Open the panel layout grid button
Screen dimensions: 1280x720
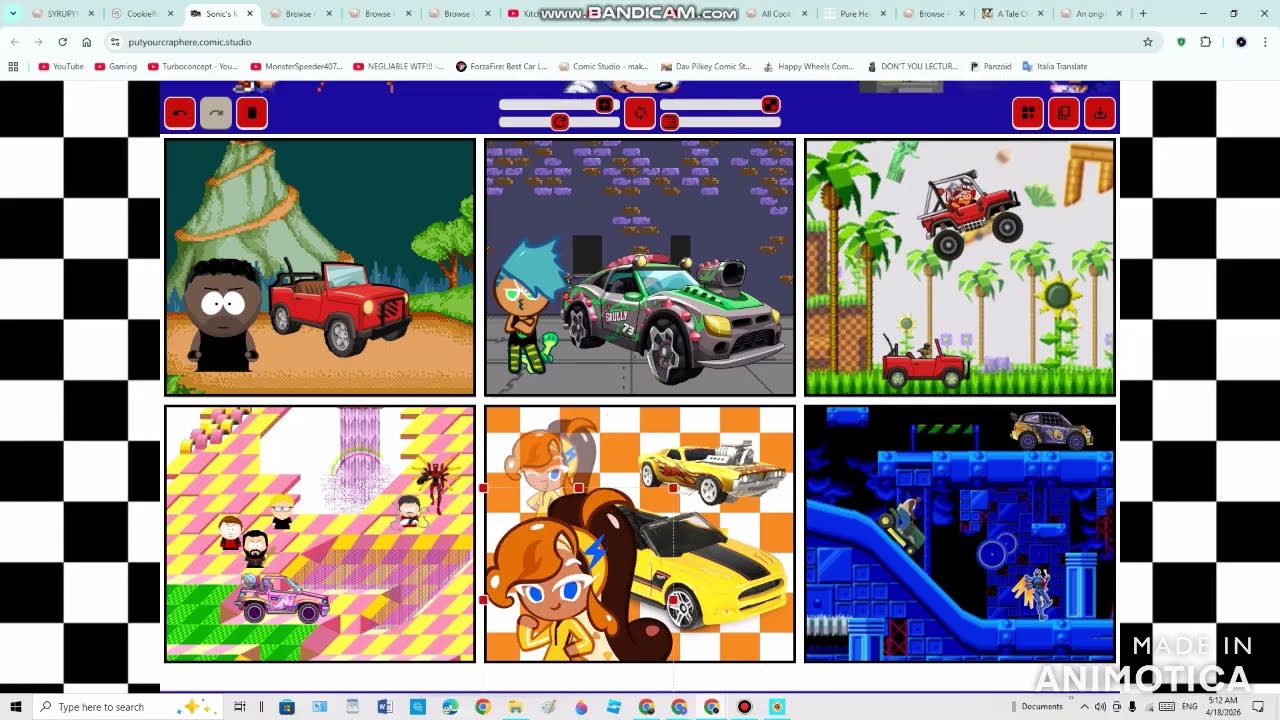coord(1028,113)
